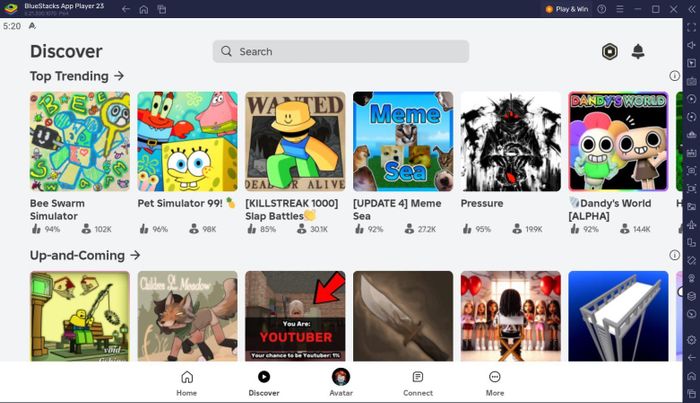This screenshot has height=403, width=700.
Task: Click the 'Pressure' game title
Action: click(482, 203)
